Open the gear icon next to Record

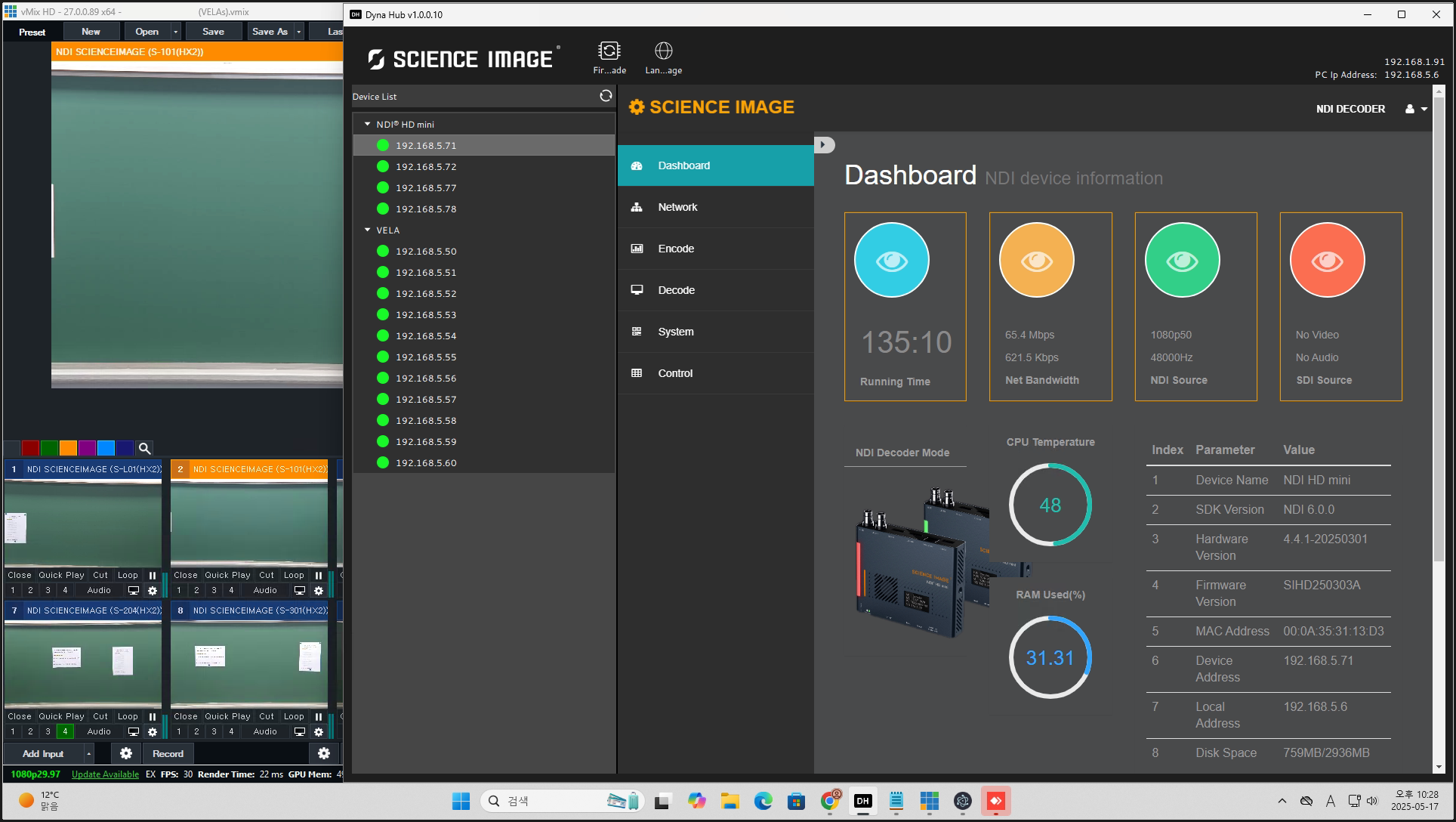click(x=126, y=753)
